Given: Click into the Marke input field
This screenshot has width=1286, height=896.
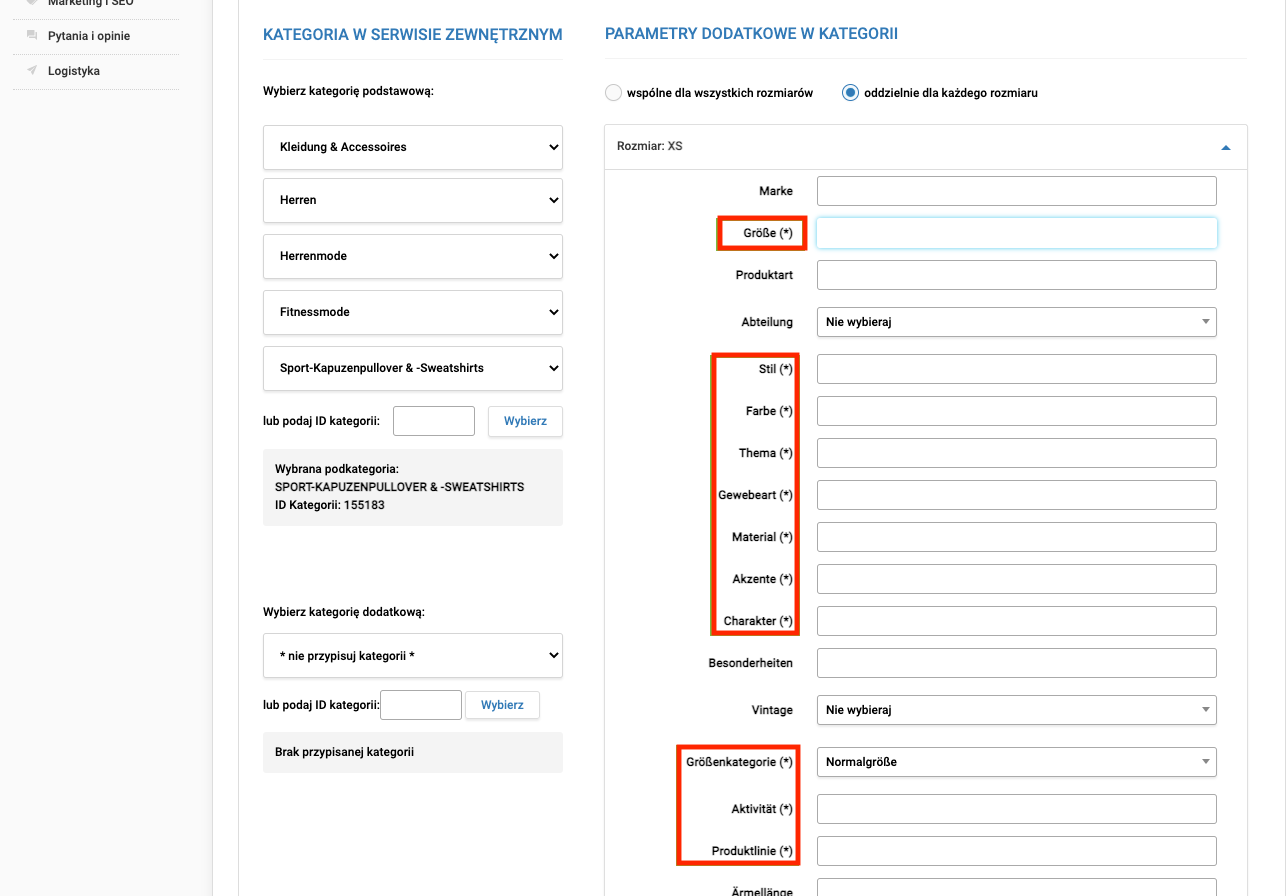Looking at the screenshot, I should click(1017, 191).
